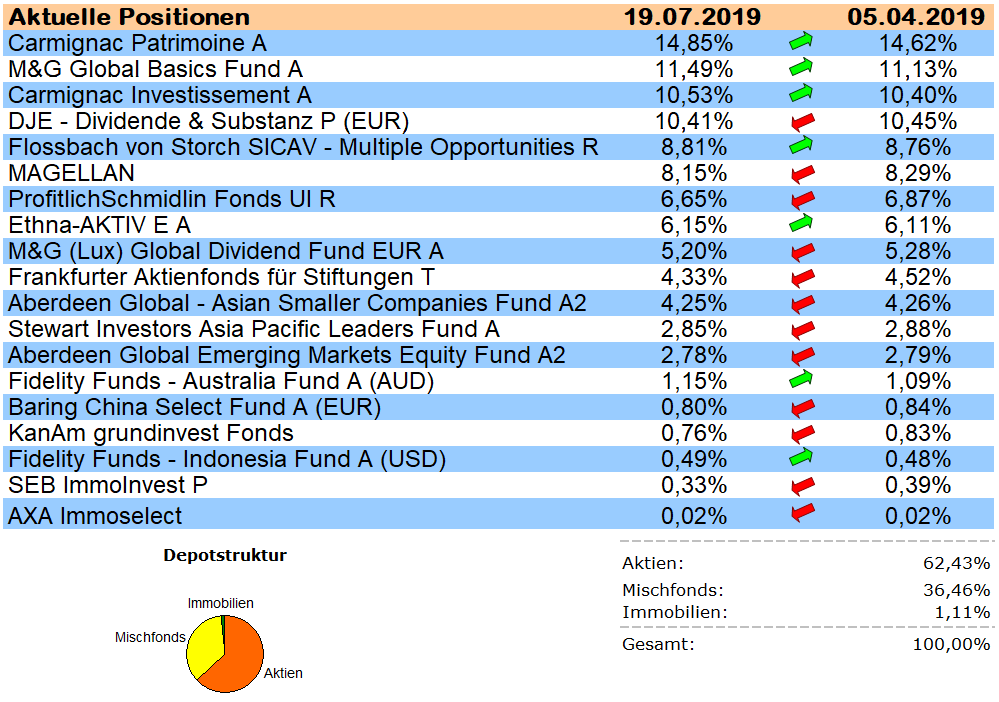The image size is (999, 702).
Task: Click the red arrow in the MAGELLAN row
Action: tap(801, 173)
